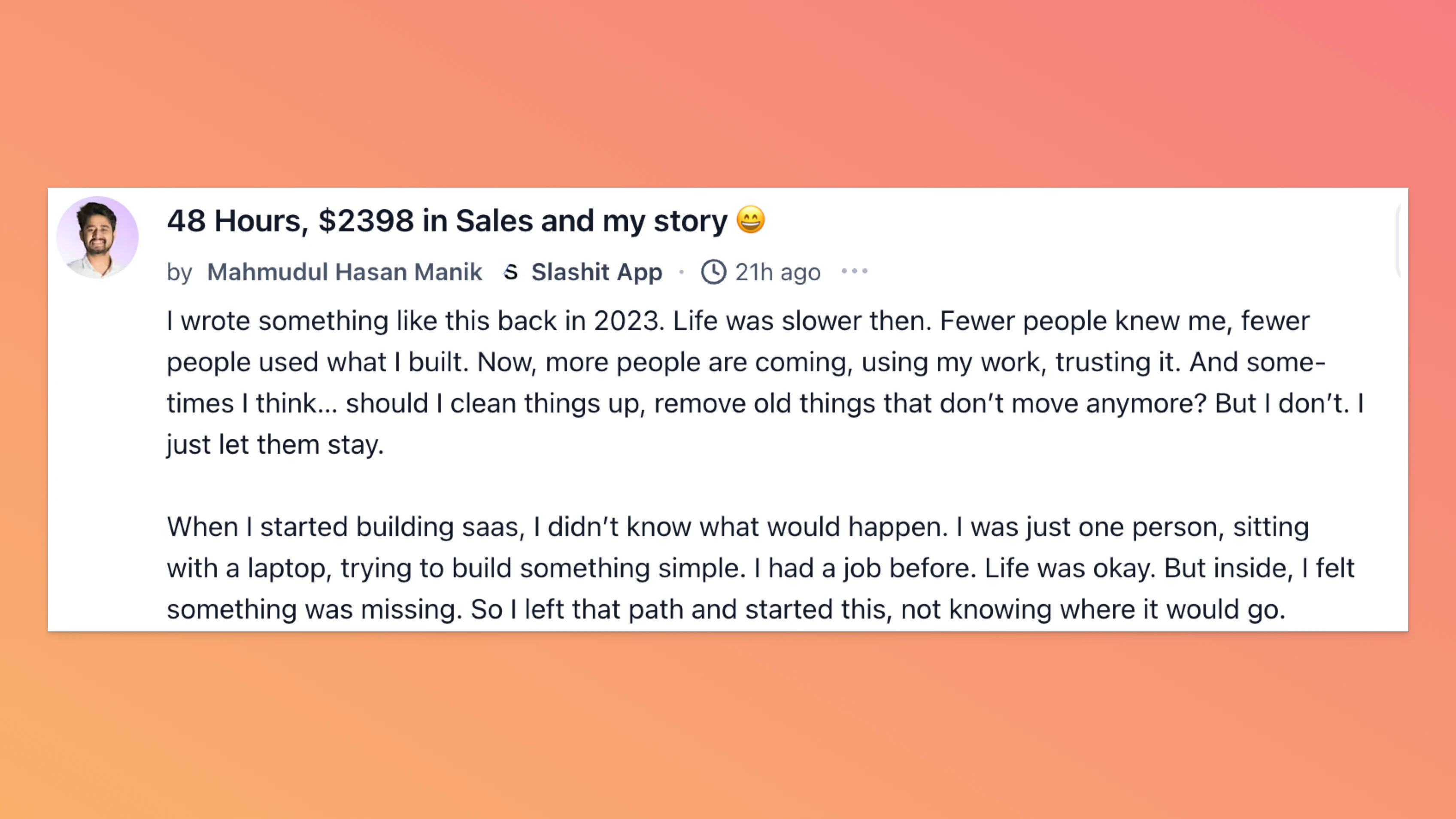This screenshot has height=819, width=1456.
Task: Click the '21h ago' timestamp
Action: click(778, 273)
